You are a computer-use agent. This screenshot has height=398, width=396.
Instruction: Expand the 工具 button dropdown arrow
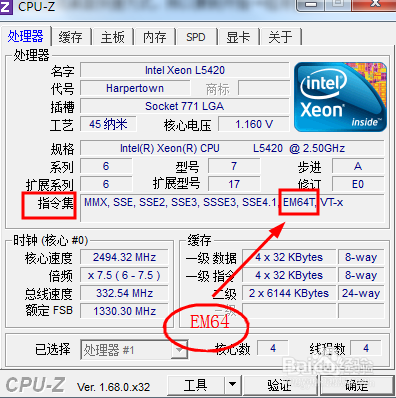(x=233, y=385)
